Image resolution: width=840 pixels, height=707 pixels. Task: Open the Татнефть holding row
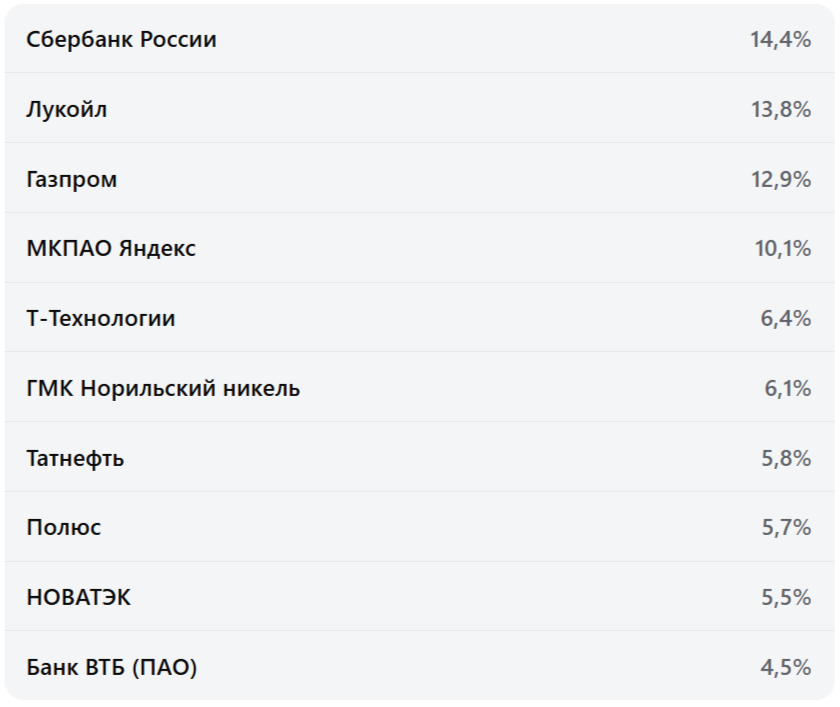[76, 458]
